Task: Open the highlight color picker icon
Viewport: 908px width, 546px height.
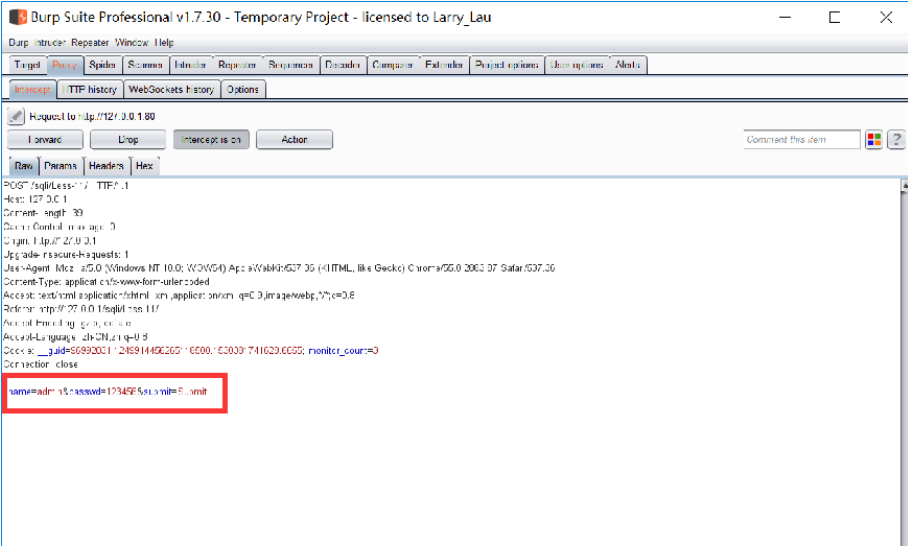Action: pyautogui.click(x=874, y=140)
